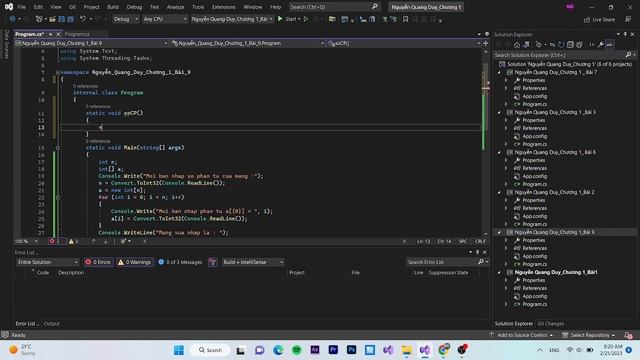This screenshot has width=640, height=360.
Task: Open Entire Solution scope dropdown
Action: pos(48,262)
